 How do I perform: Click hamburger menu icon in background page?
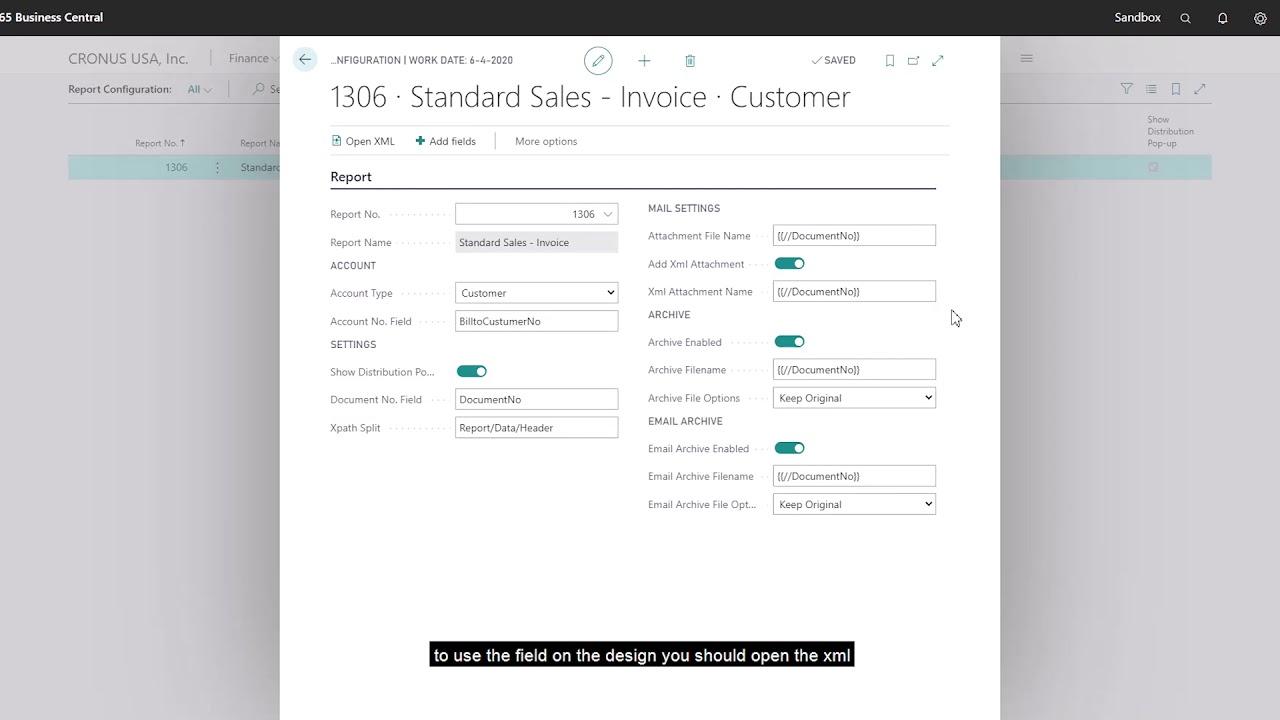1026,59
